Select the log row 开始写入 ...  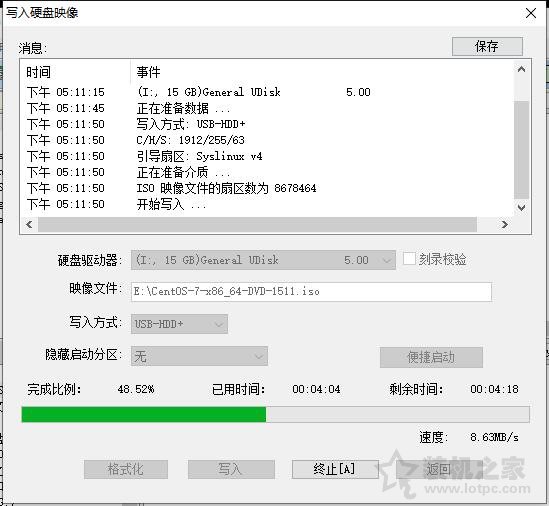coord(266,205)
